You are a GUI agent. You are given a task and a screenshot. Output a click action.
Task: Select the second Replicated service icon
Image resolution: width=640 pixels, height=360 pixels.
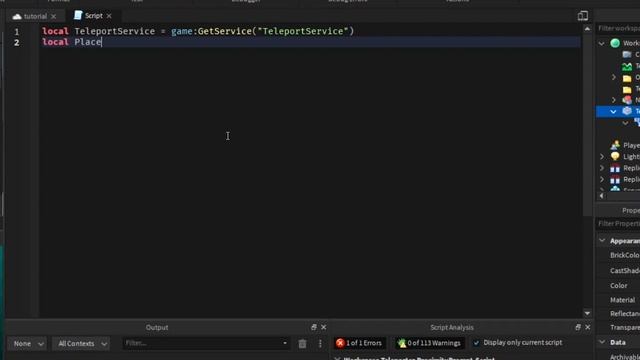(615, 180)
